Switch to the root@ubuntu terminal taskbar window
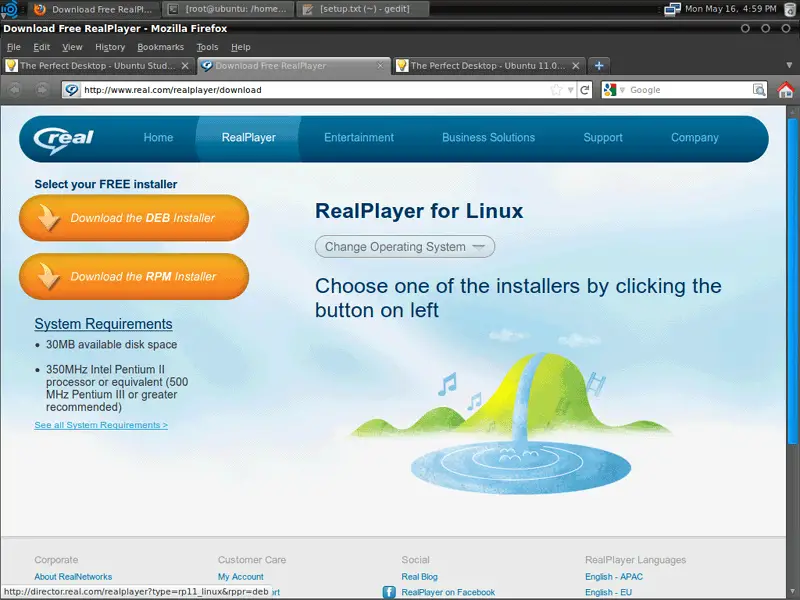The image size is (800, 600). click(229, 9)
